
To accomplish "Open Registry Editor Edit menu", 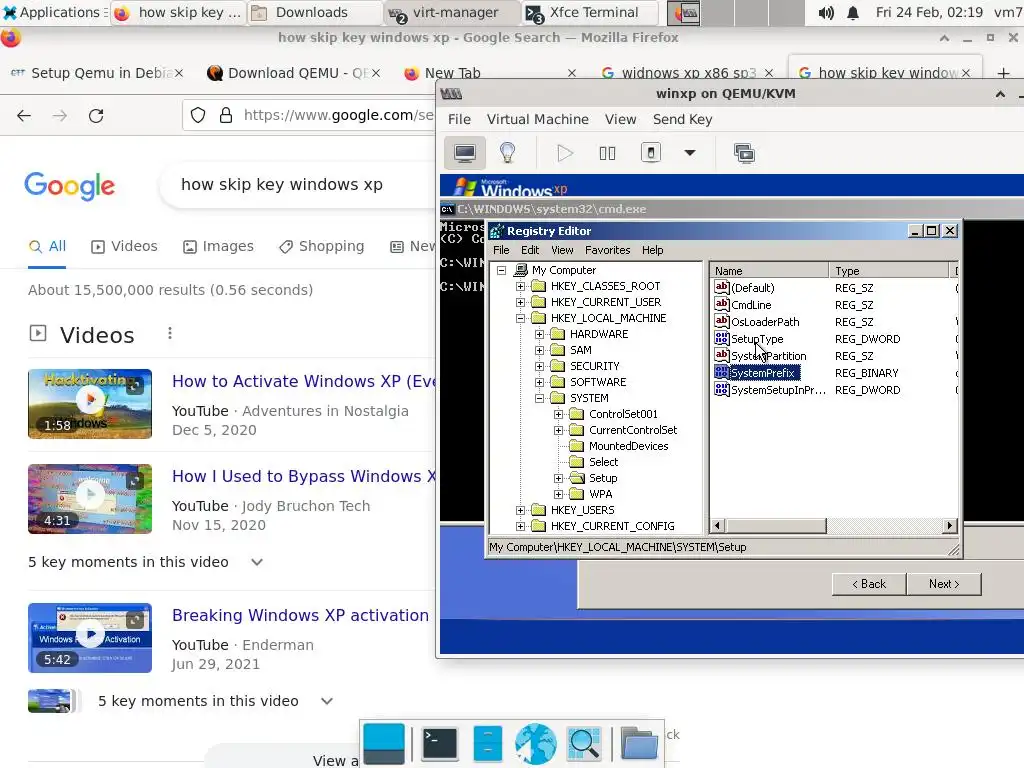I will click(x=530, y=250).
